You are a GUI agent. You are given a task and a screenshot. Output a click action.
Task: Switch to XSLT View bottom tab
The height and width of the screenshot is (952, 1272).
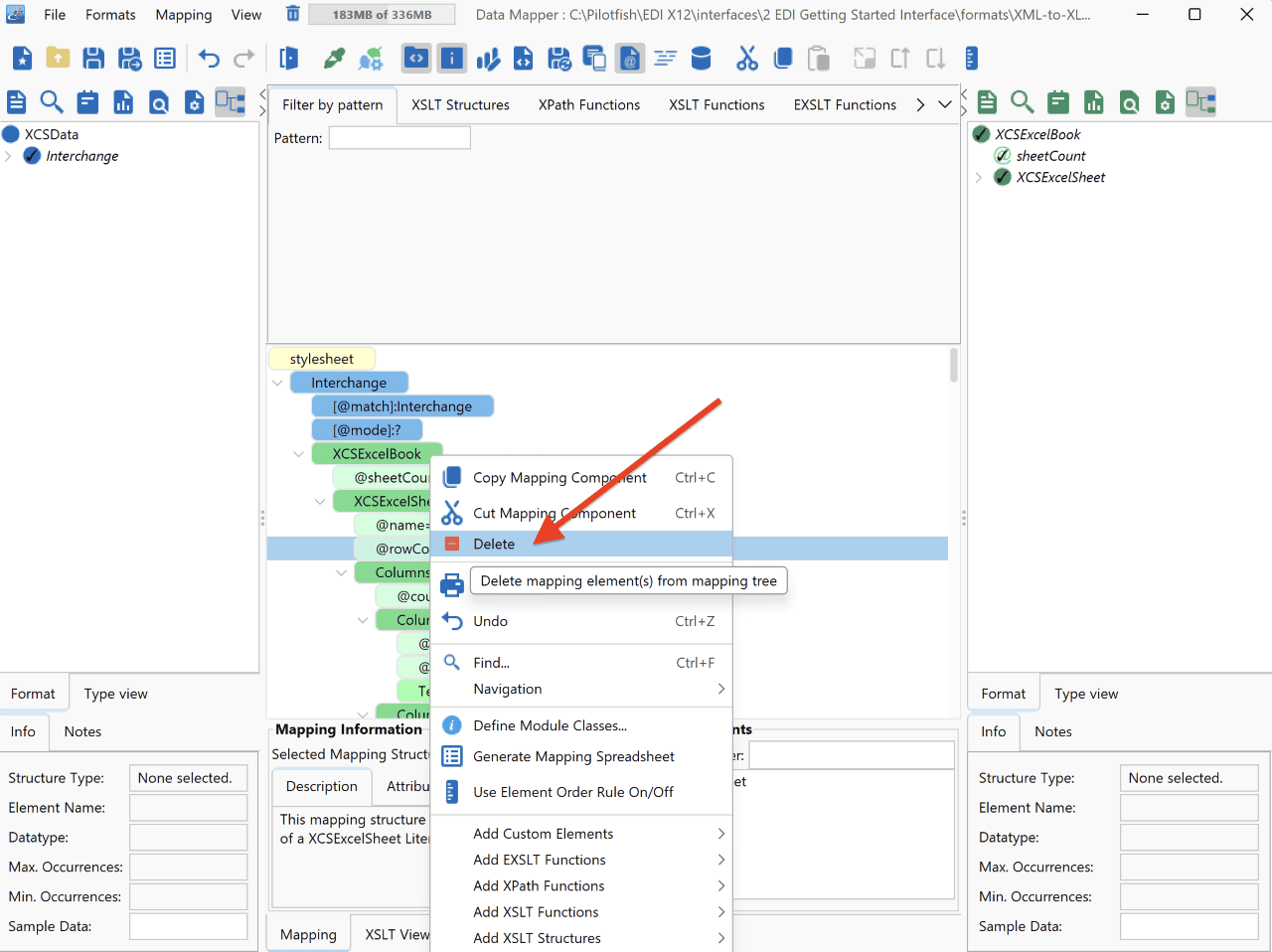tap(397, 934)
